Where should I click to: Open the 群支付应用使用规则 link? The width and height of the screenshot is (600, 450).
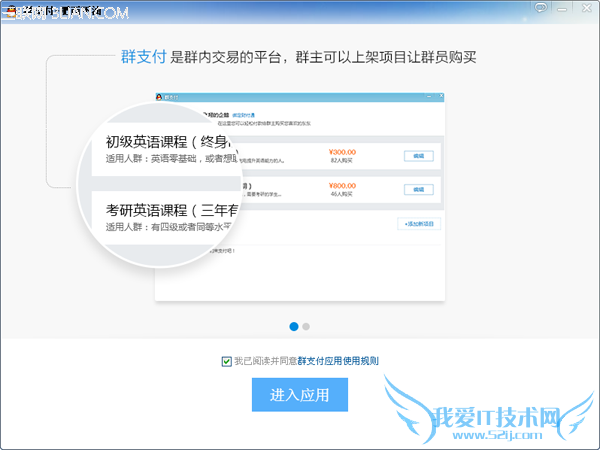(338, 361)
